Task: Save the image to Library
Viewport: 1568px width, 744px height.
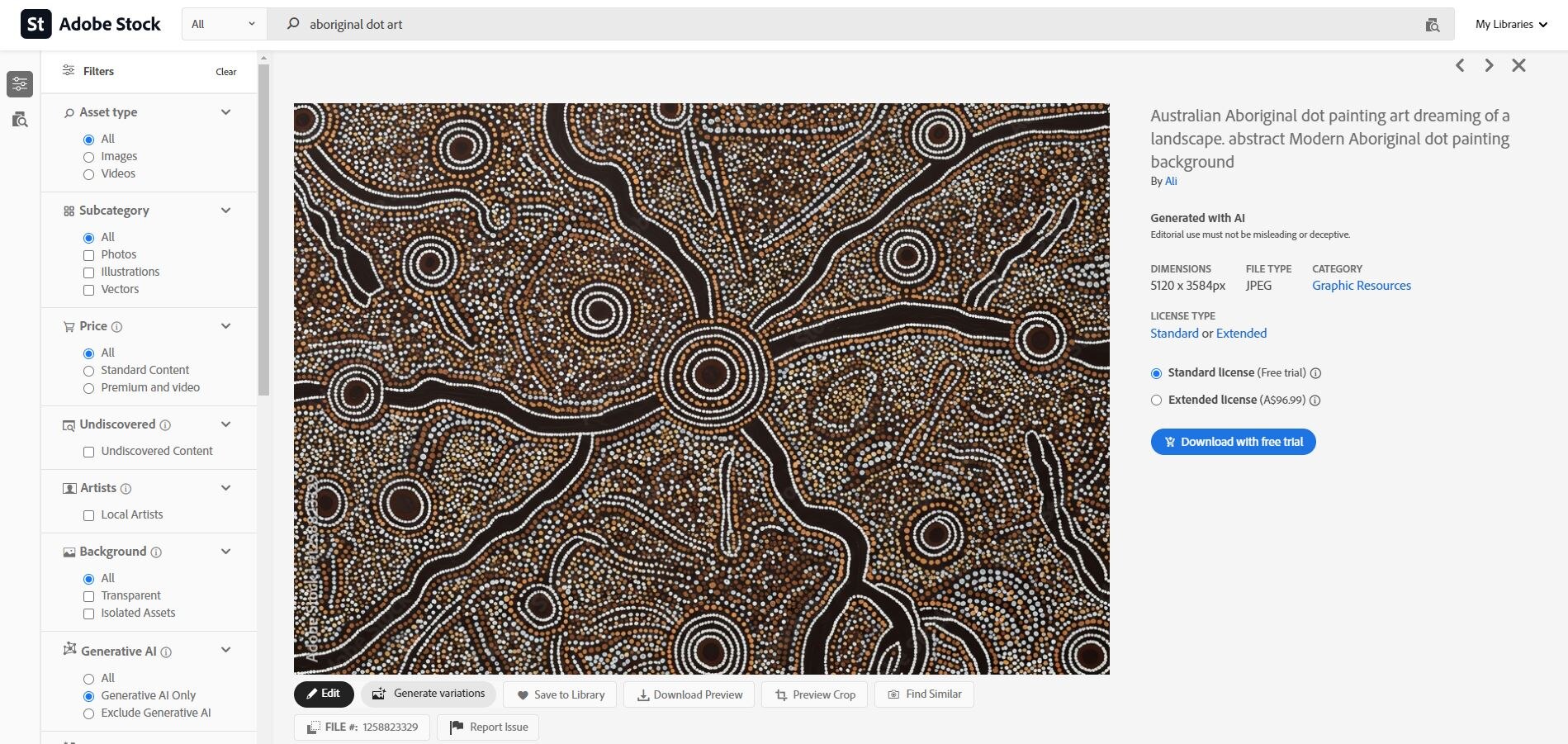Action: point(522,694)
